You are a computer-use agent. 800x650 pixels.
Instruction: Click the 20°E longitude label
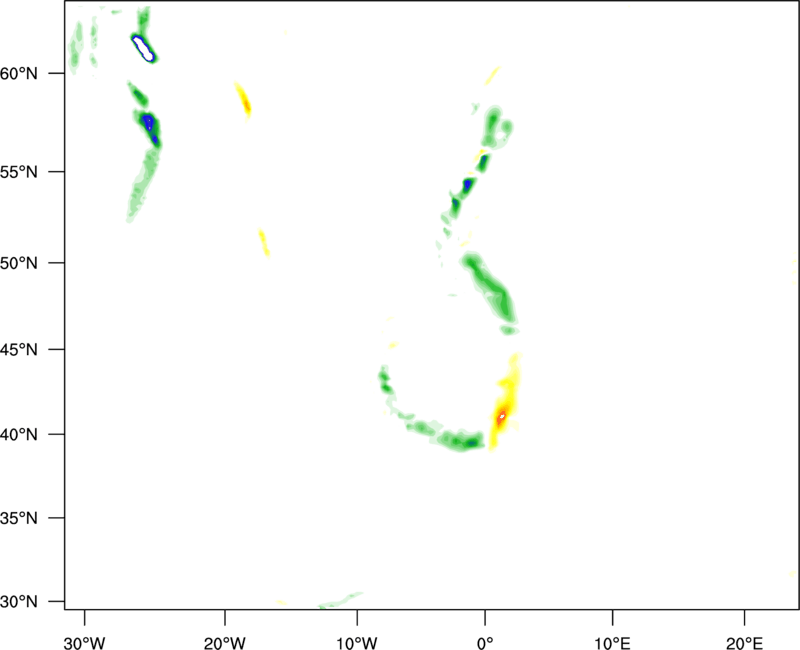coord(744,643)
